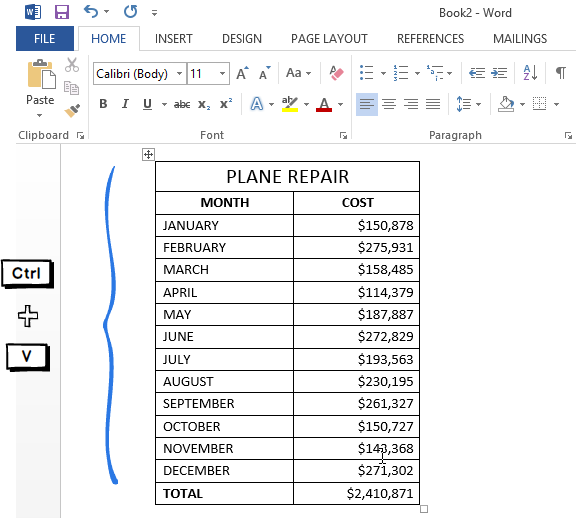Viewport: 576px width, 518px height.
Task: Copy selection with the Copy icon
Action: 71,88
